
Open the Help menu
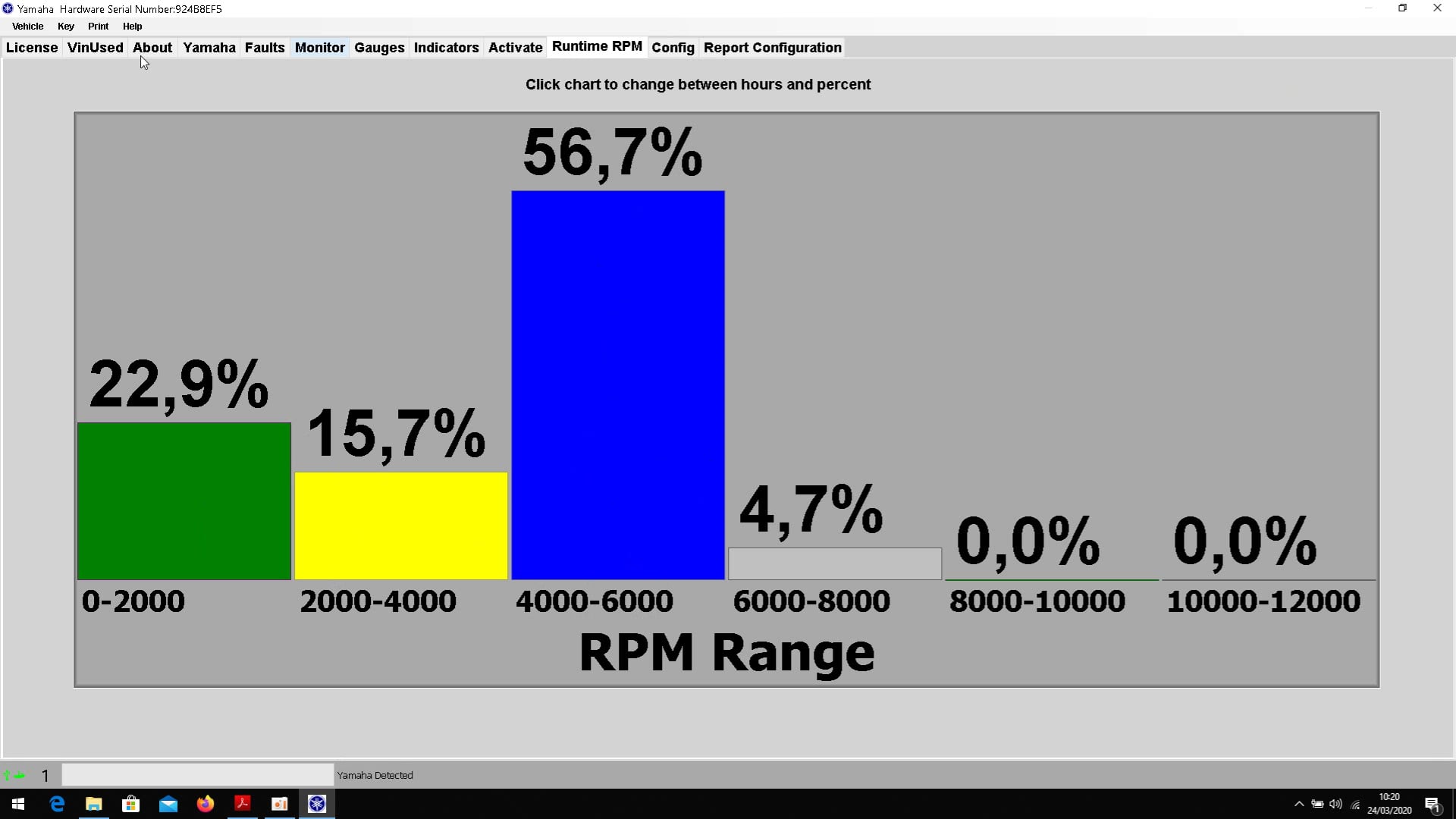coord(133,26)
